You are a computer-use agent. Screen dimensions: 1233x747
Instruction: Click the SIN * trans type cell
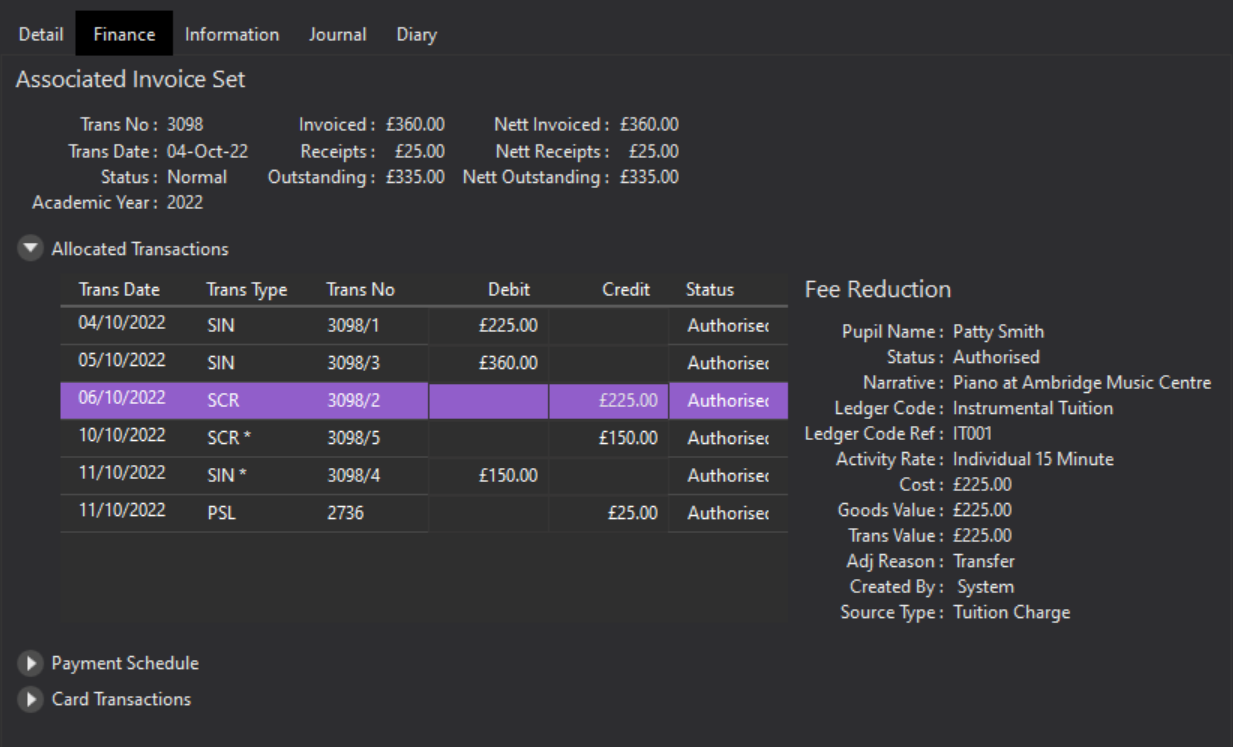[x=227, y=476]
